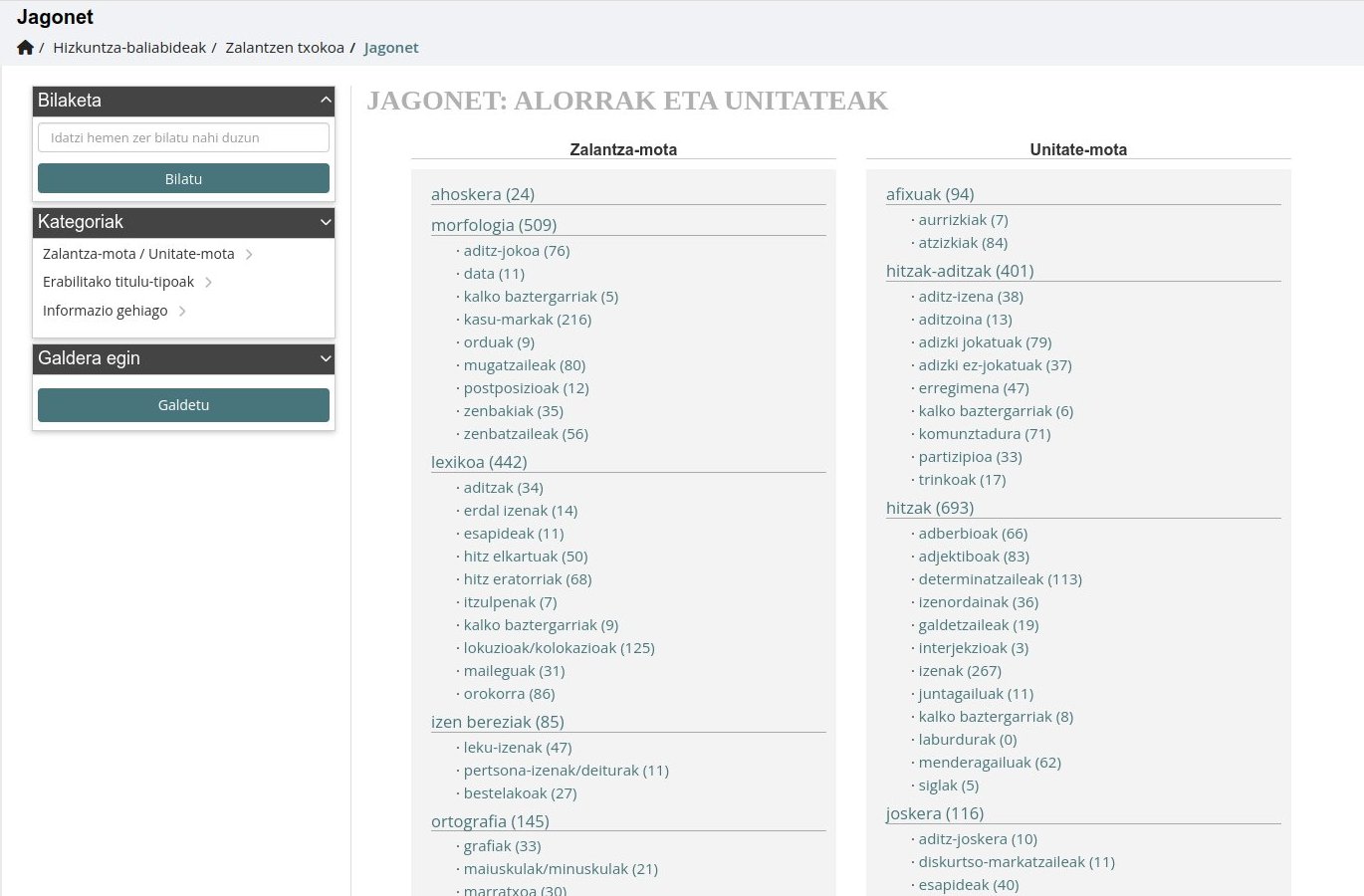The height and width of the screenshot is (896, 1364).
Task: Select the Informazio gehiago menu item
Action: click(106, 311)
